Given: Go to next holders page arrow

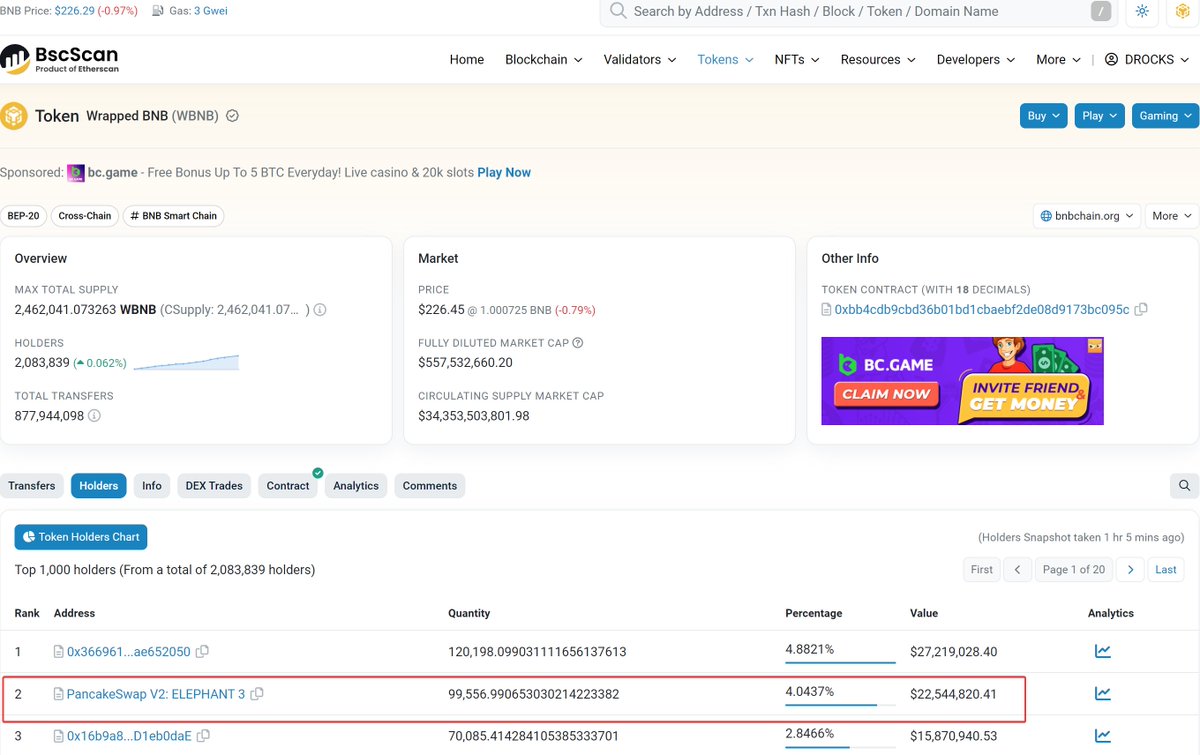Looking at the screenshot, I should pos(1130,570).
